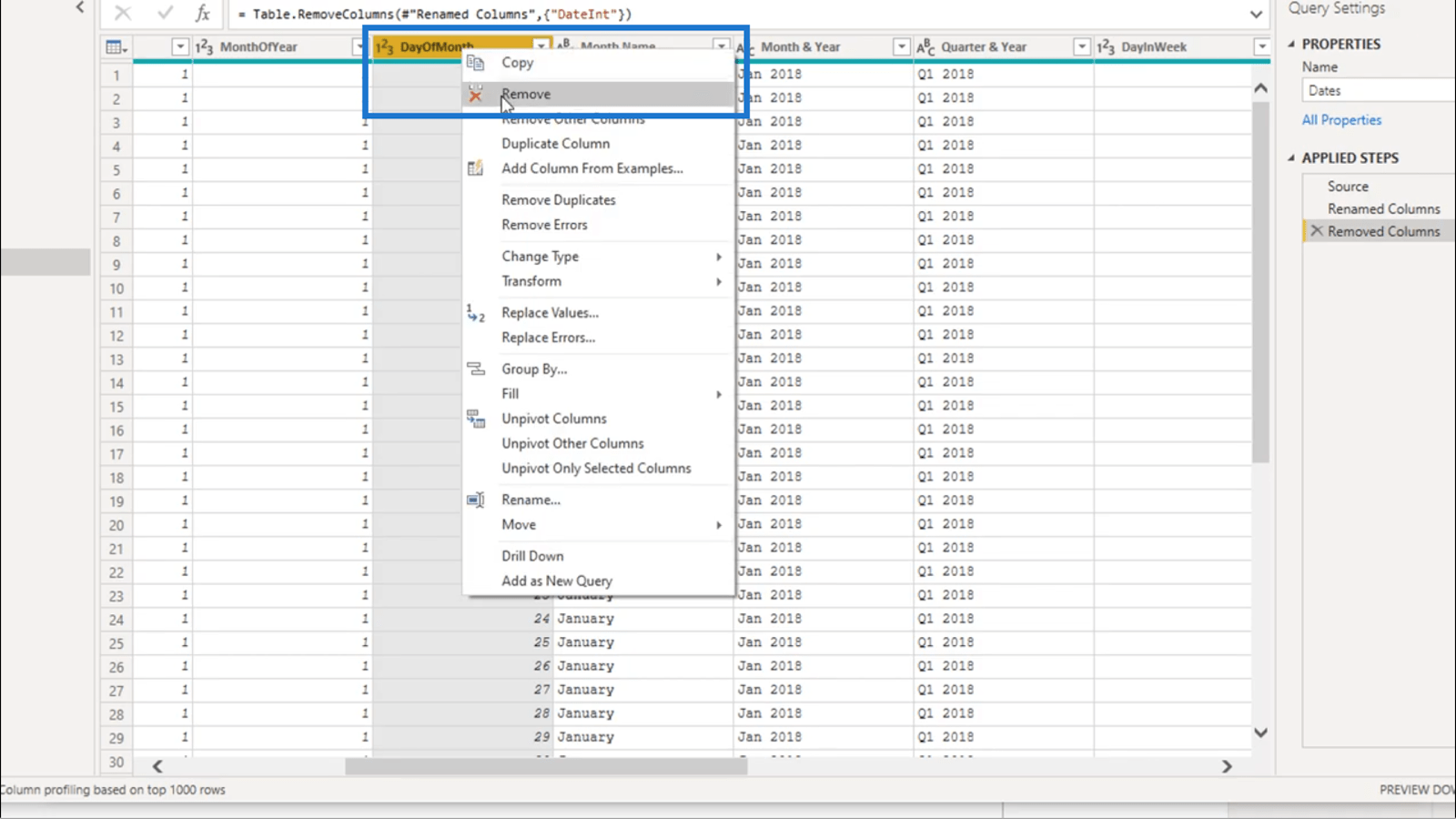Viewport: 1456px width, 819px height.
Task: Click the Replace Values icon
Action: [x=475, y=313]
